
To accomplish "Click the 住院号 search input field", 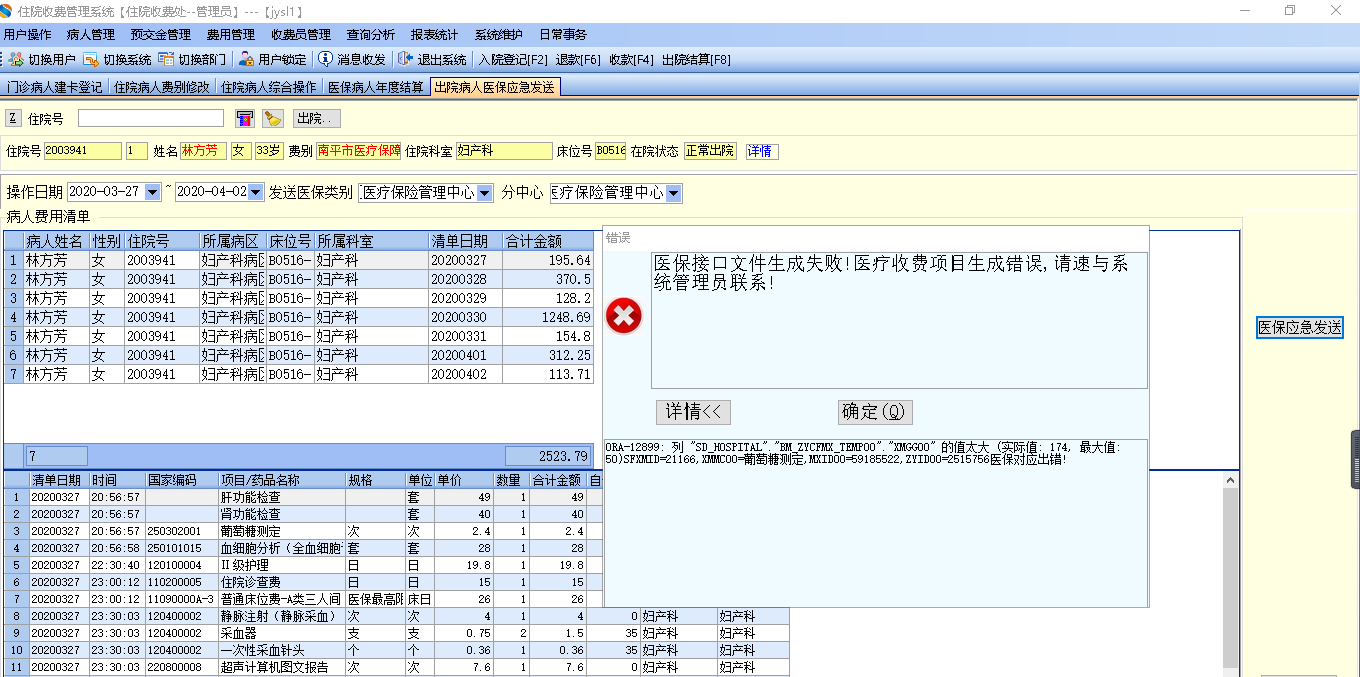I will pyautogui.click(x=150, y=119).
